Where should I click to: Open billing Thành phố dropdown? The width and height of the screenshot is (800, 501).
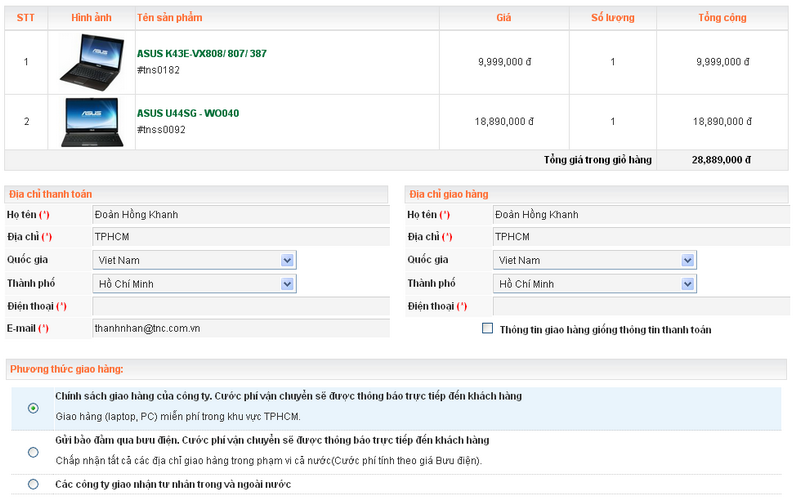point(194,284)
